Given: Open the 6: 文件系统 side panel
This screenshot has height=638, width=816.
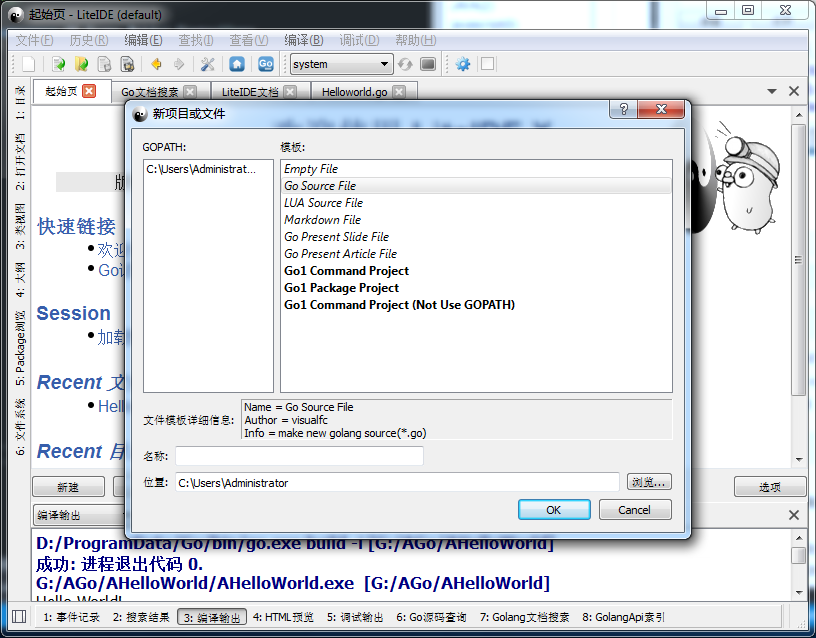Looking at the screenshot, I should (20, 426).
